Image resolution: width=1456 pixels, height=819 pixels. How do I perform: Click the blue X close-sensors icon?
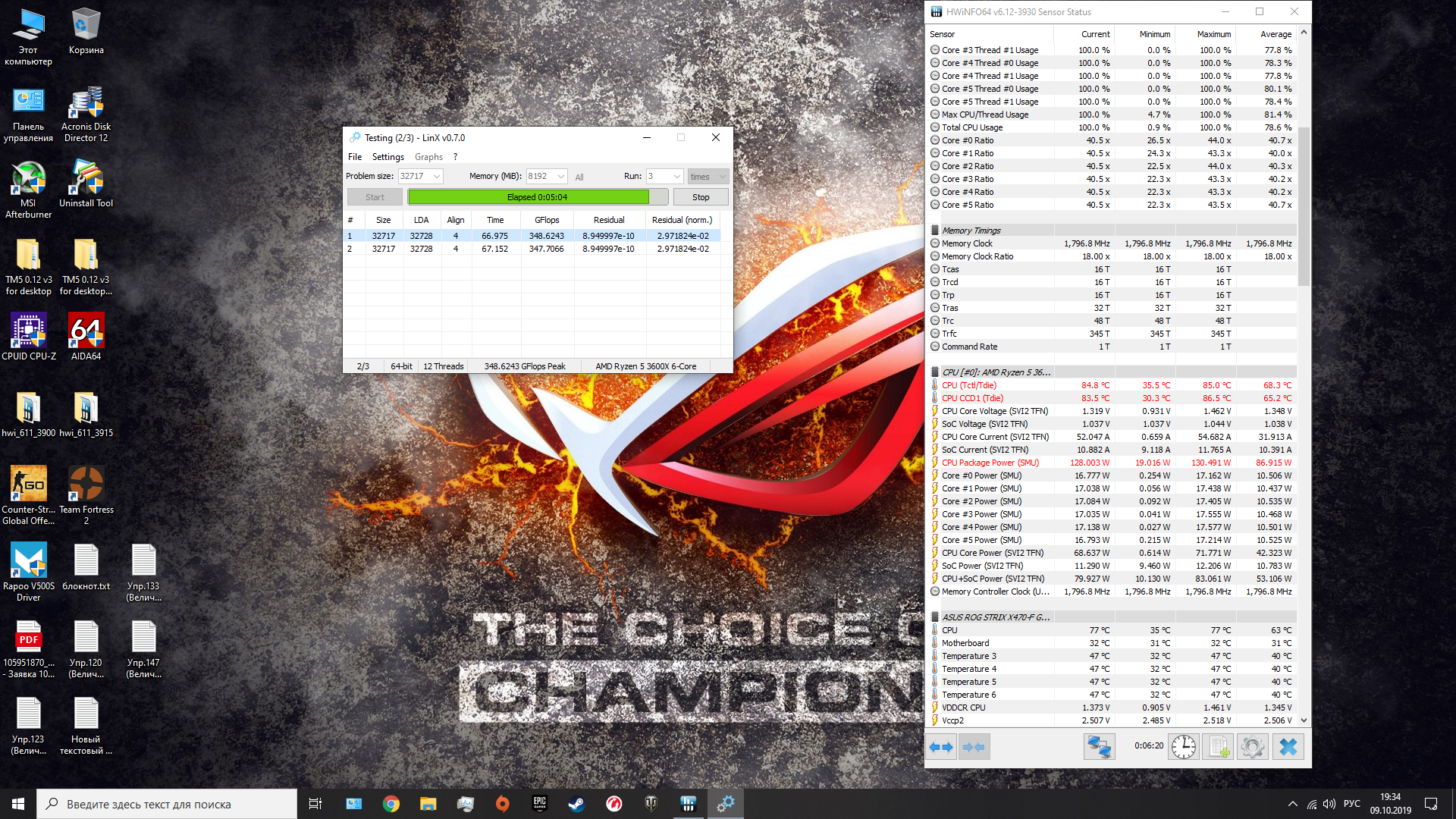click(1288, 748)
